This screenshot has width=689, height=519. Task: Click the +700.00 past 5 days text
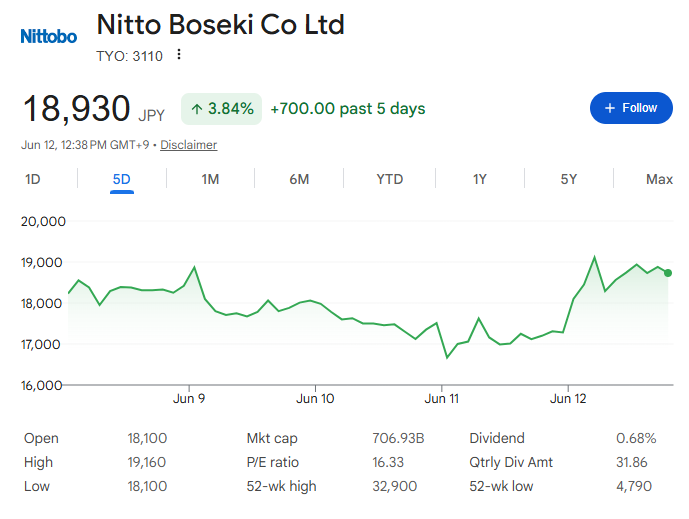pyautogui.click(x=348, y=109)
